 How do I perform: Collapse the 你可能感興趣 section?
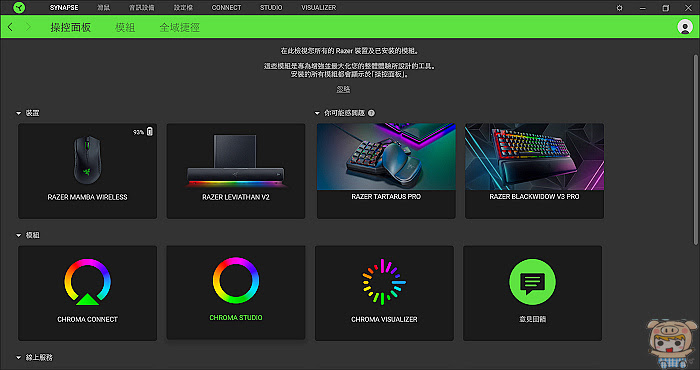point(317,113)
